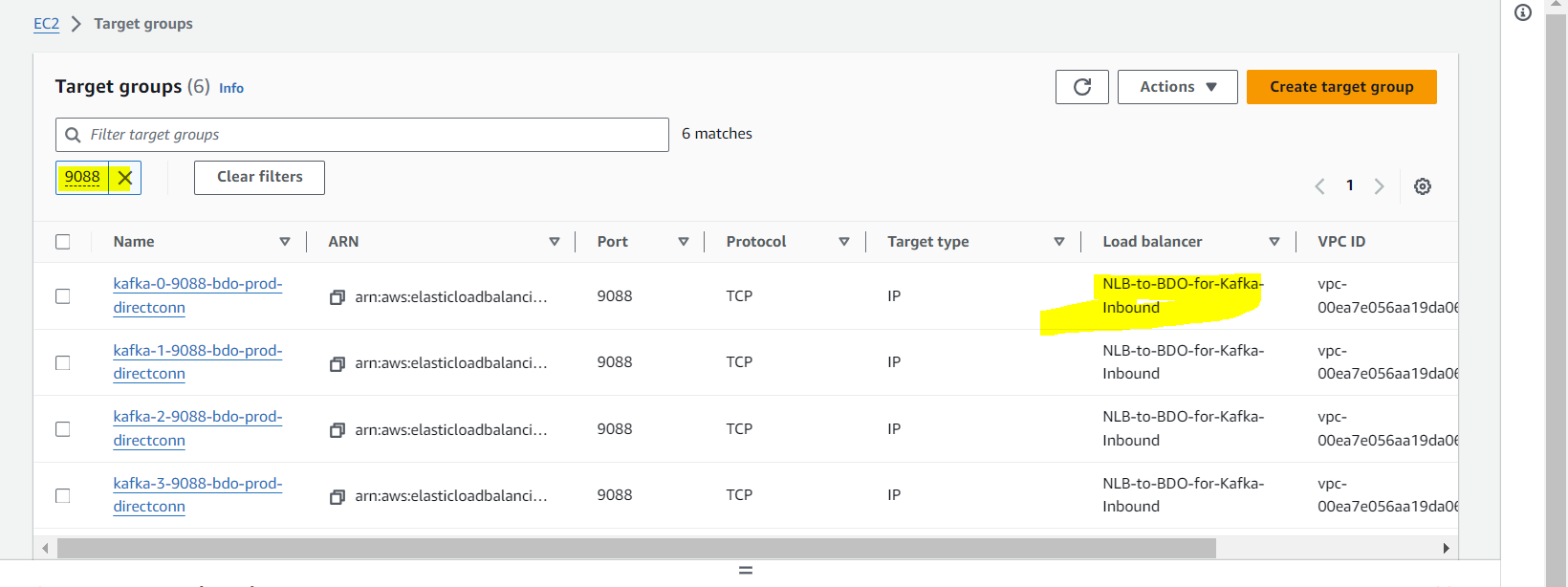Go to previous page arrow

click(1319, 186)
